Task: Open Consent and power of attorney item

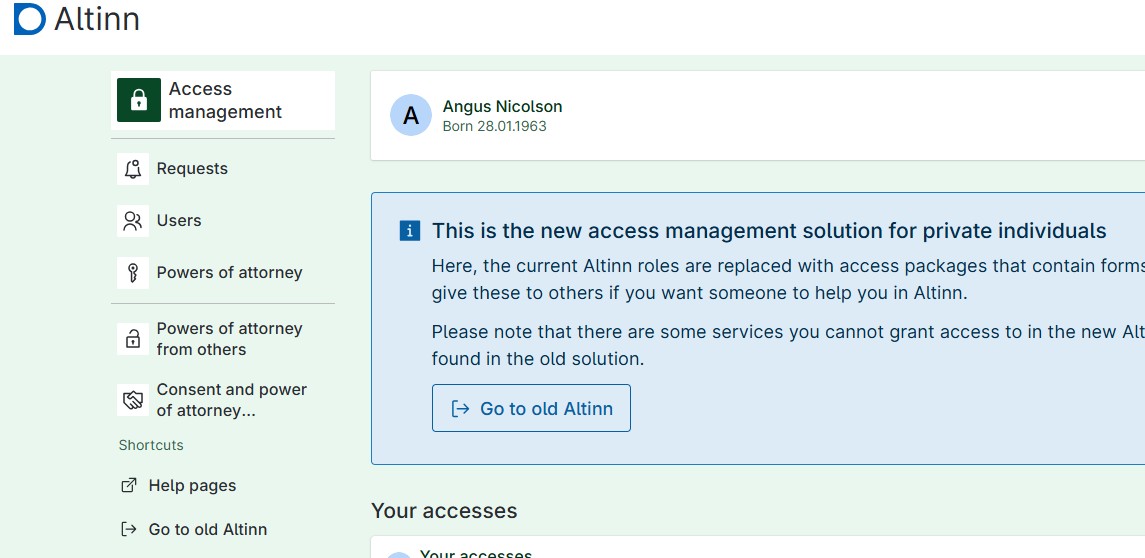Action: point(223,400)
